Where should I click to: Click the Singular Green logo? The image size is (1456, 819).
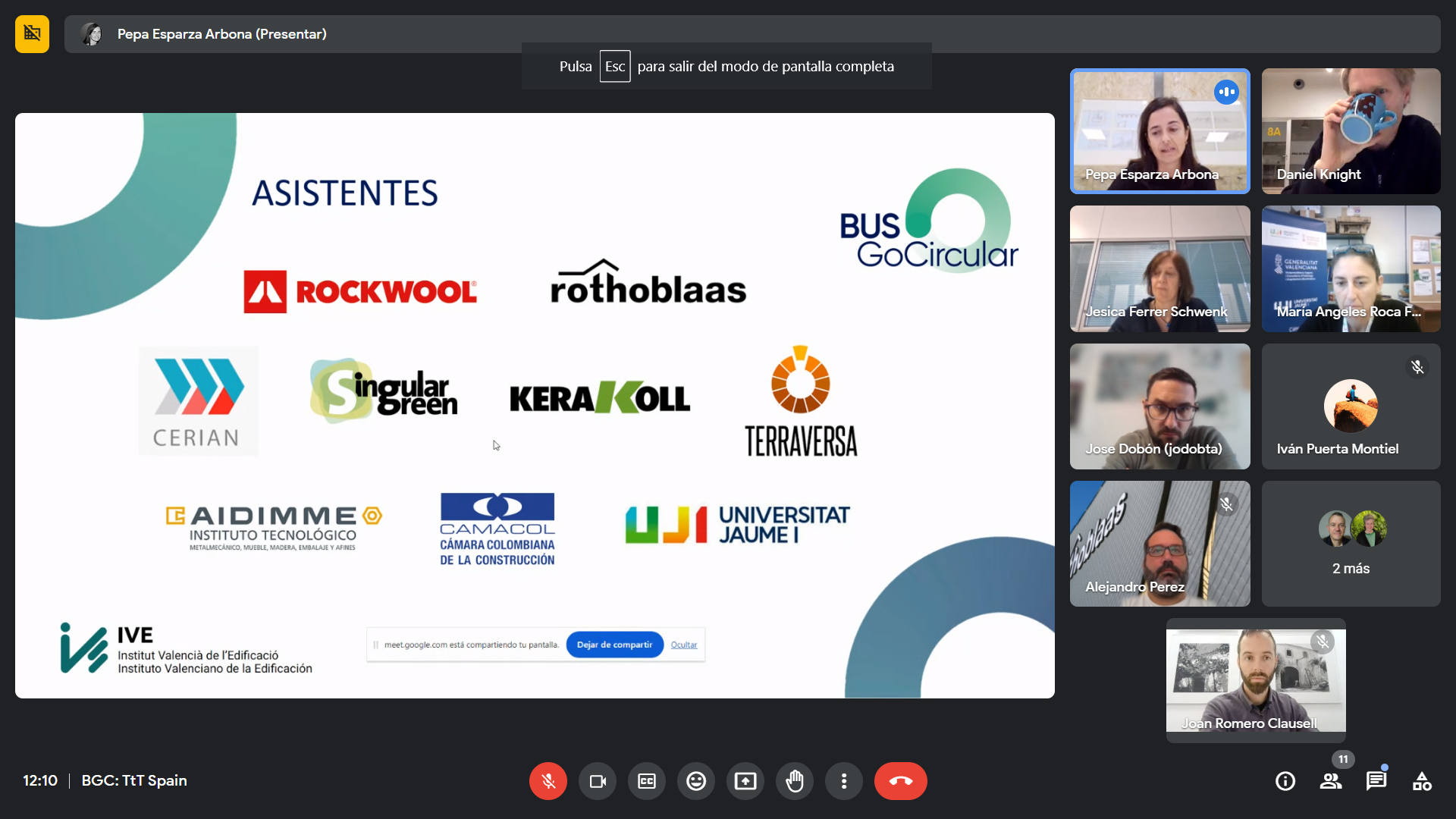(x=384, y=390)
